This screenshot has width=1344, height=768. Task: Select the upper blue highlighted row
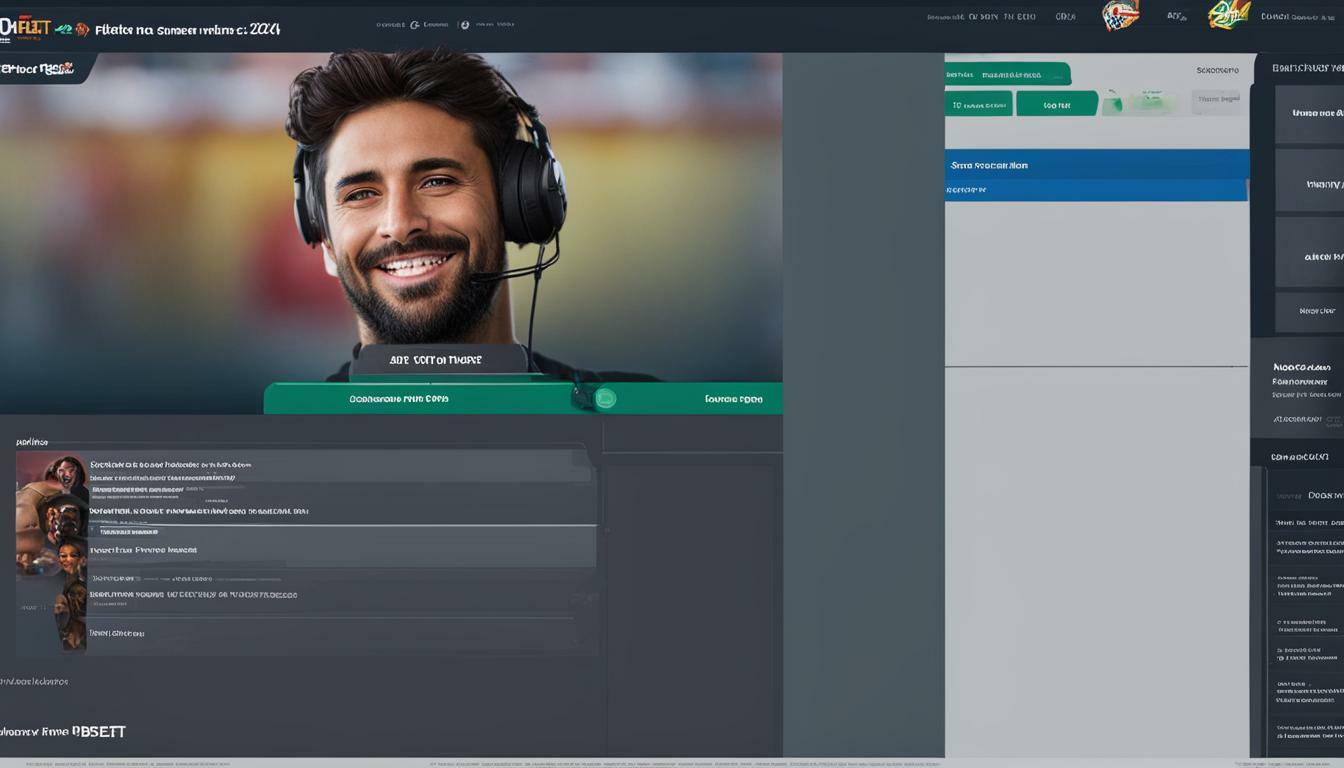[1097, 165]
